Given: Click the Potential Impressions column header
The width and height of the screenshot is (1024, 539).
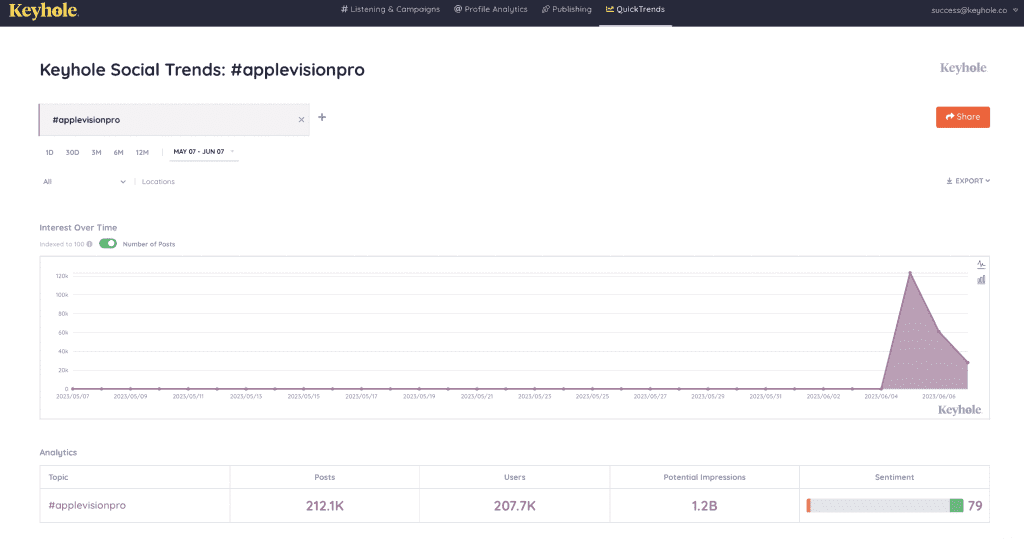Looking at the screenshot, I should pos(704,477).
